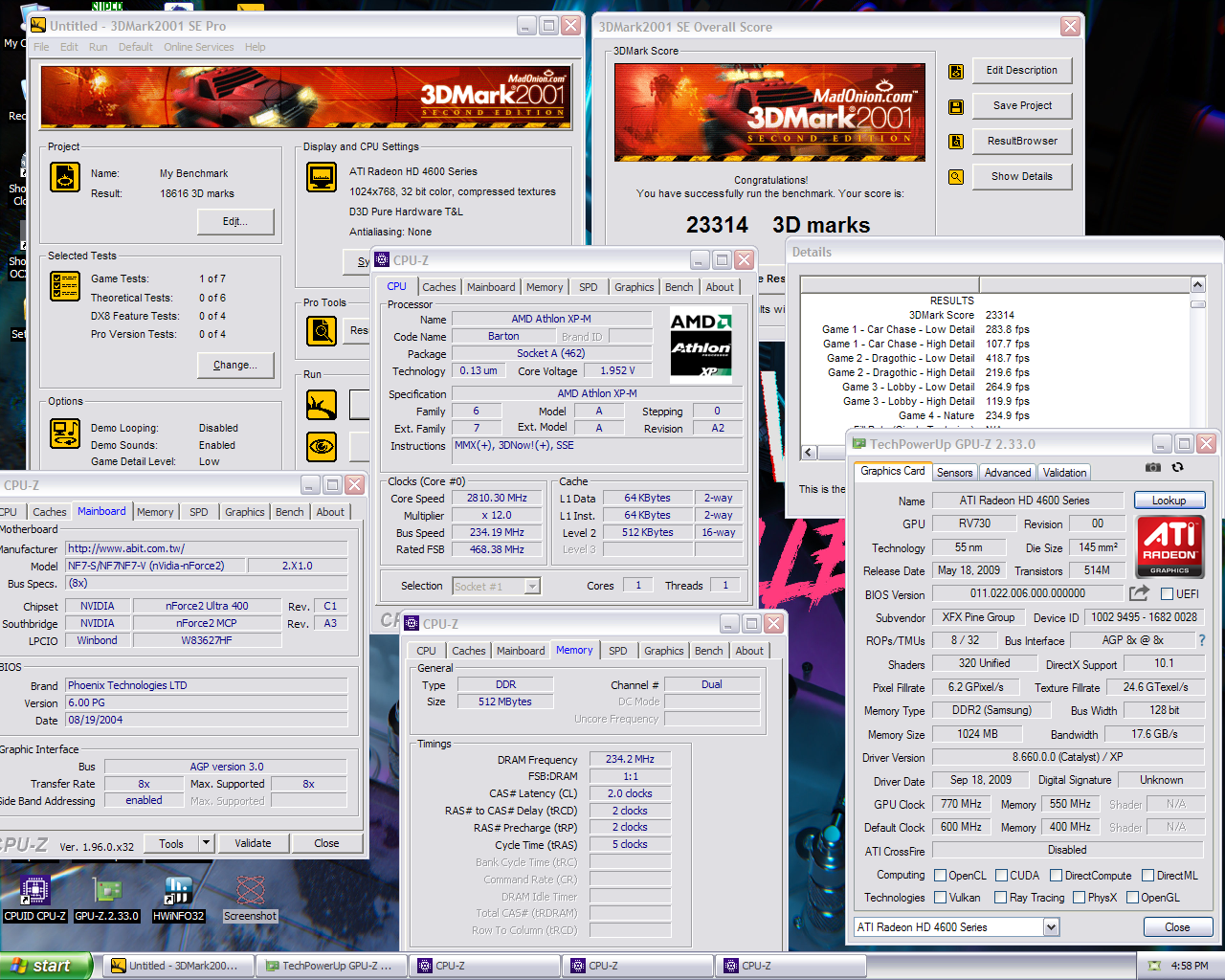1225x980 pixels.
Task: Click the AMD Athlon XP logo in CPU-Z
Action: (701, 345)
